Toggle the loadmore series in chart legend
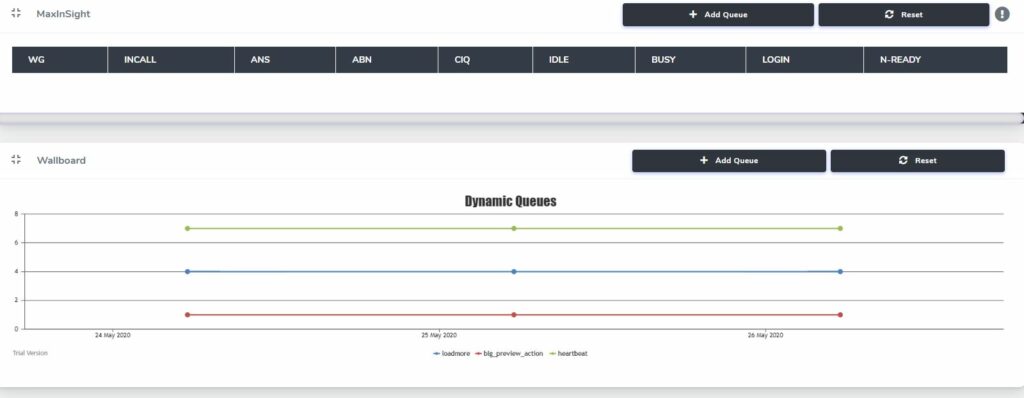The image size is (1024, 398). click(451, 354)
